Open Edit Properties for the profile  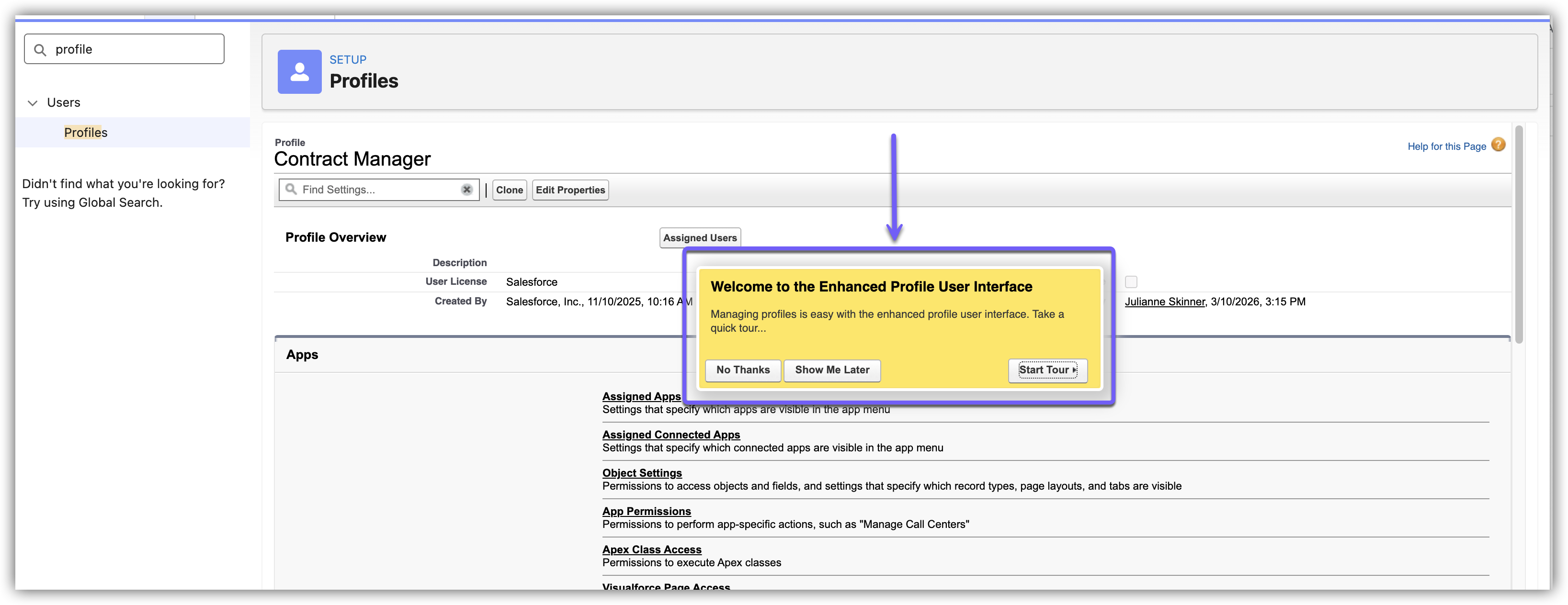click(570, 190)
